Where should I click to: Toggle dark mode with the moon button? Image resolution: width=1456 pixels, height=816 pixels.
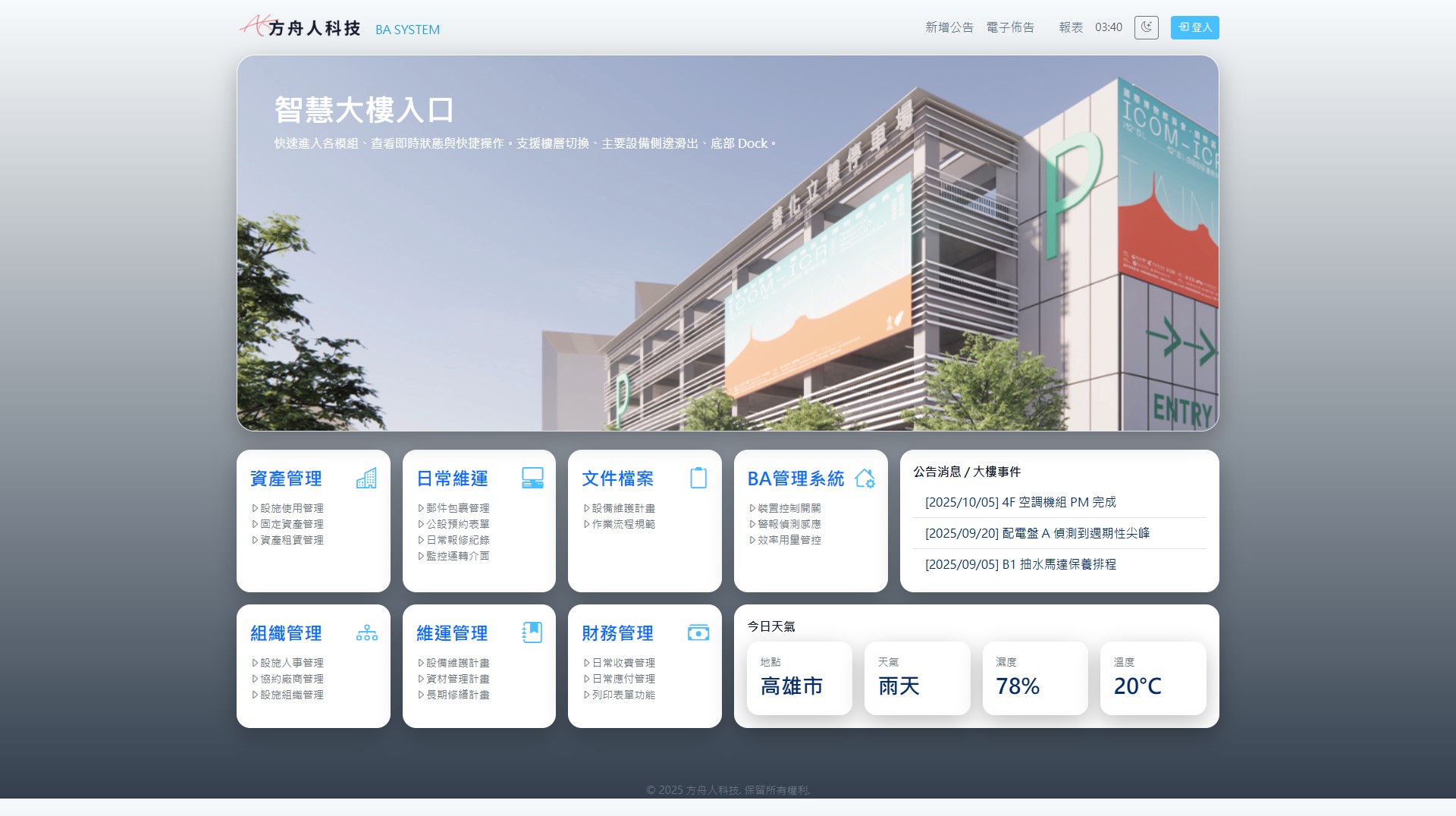click(x=1146, y=27)
